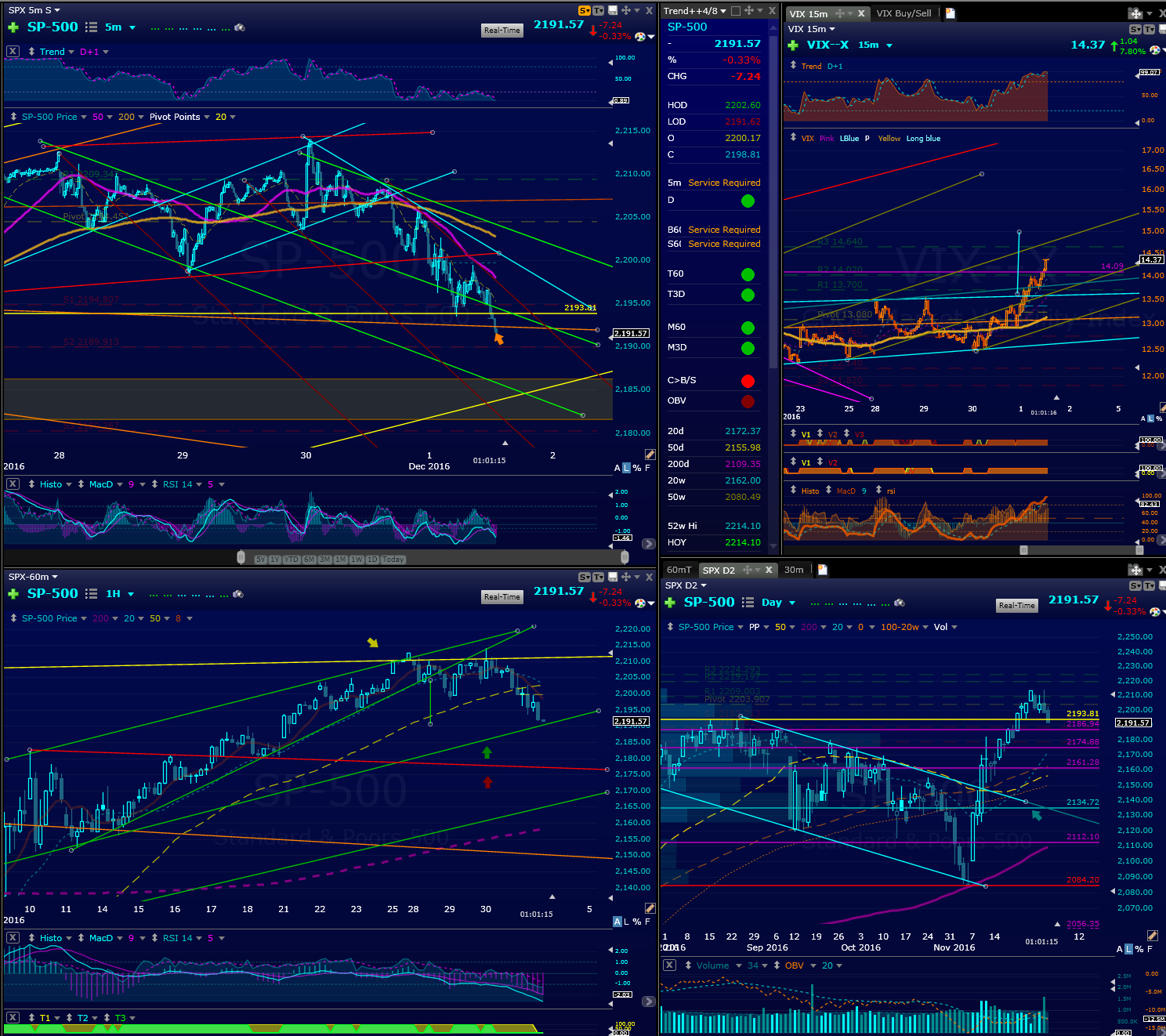The width and height of the screenshot is (1166, 1036).
Task: Close Trend pane with X box in 5m chart
Action: pyautogui.click(x=13, y=51)
